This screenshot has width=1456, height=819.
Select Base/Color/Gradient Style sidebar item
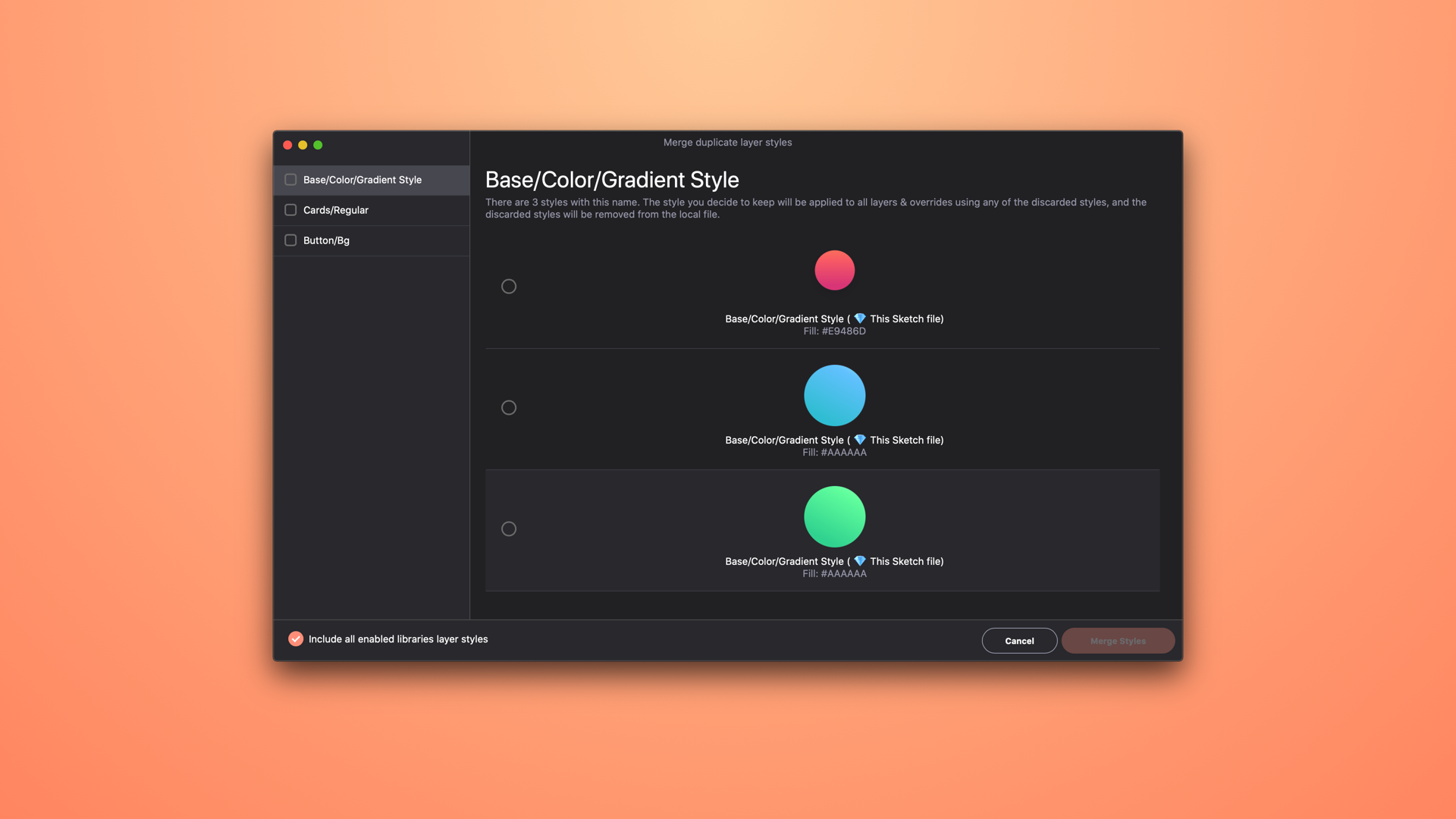click(x=362, y=180)
